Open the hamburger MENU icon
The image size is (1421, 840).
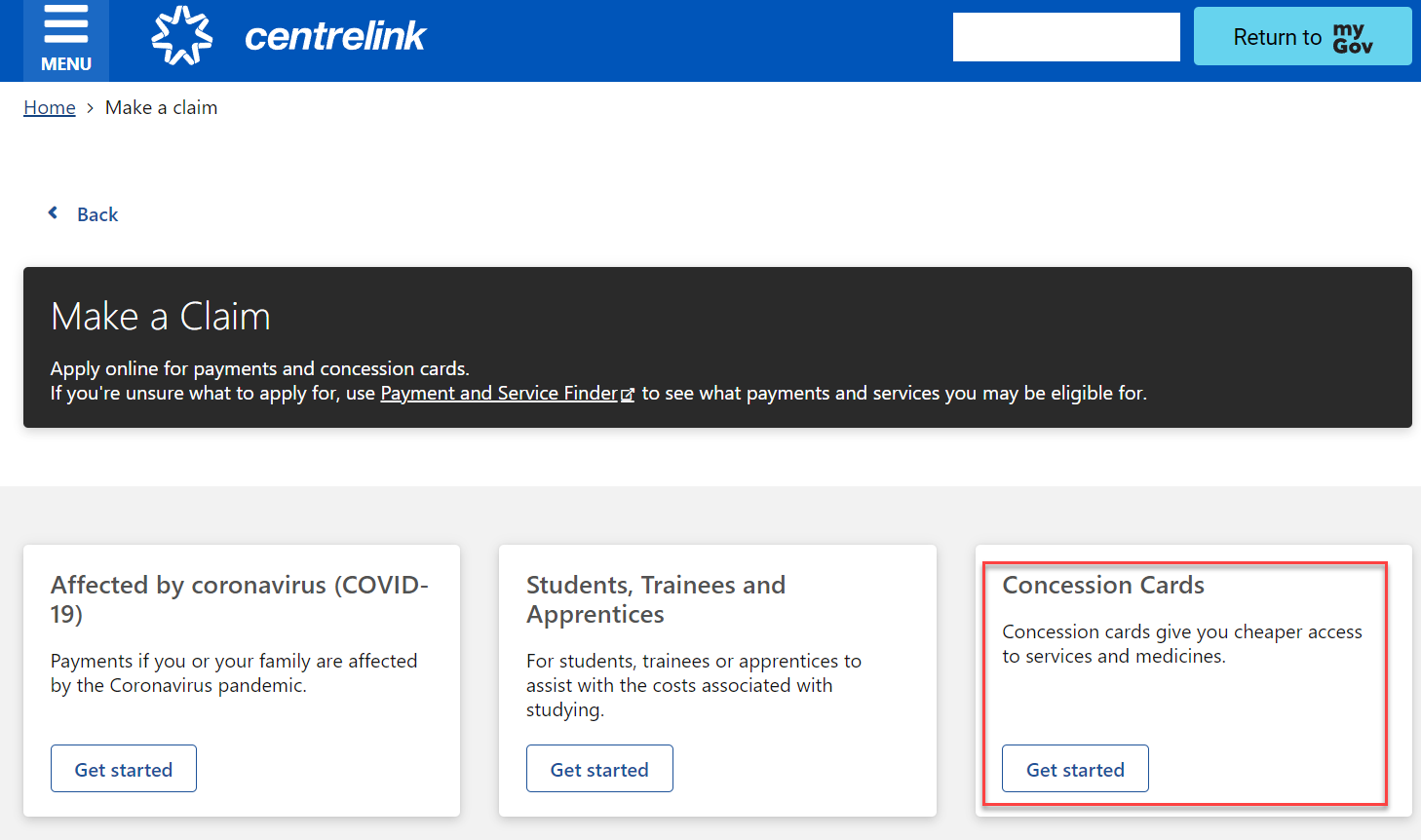tap(66, 24)
